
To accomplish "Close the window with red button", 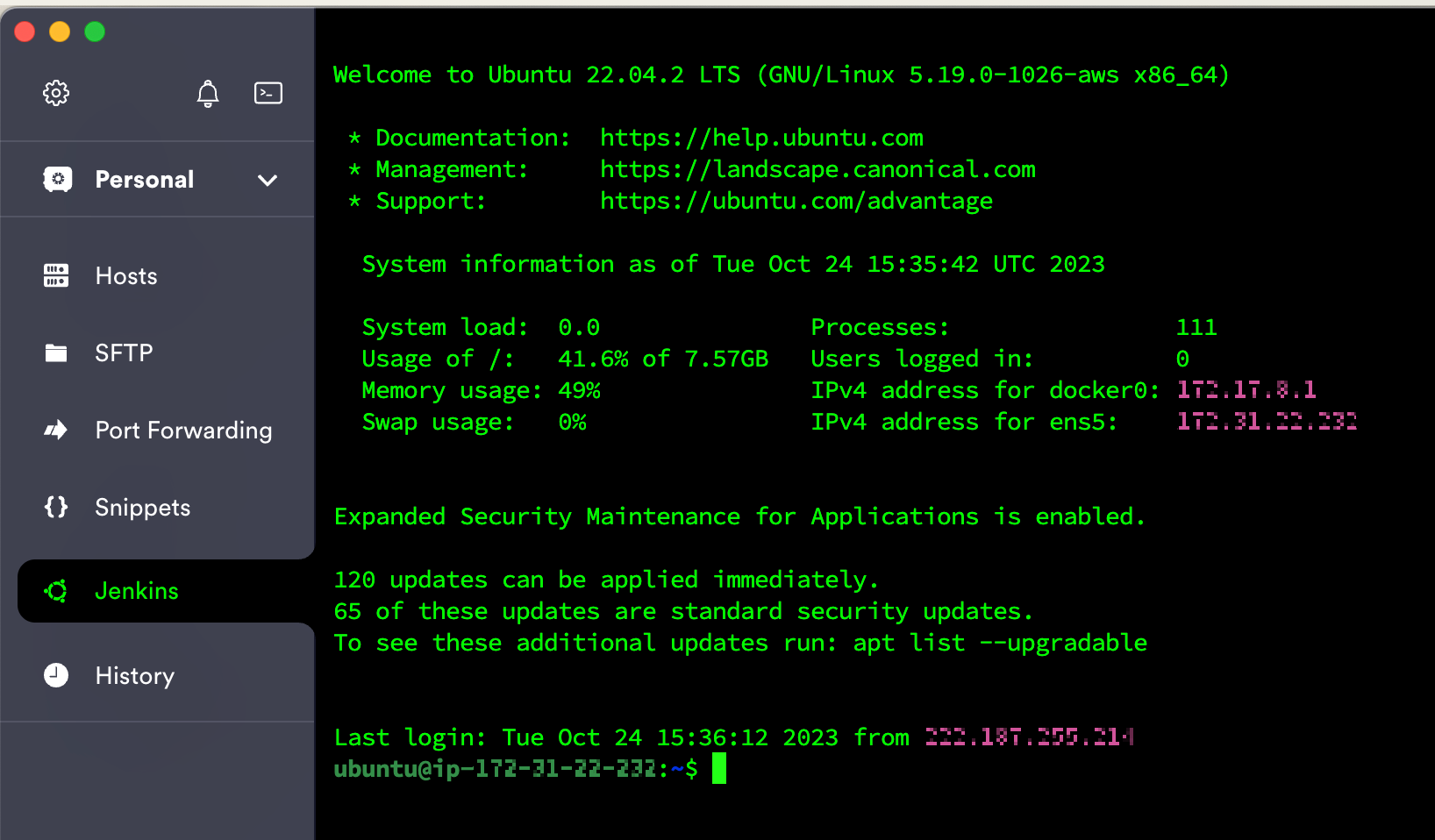I will pos(25,32).
